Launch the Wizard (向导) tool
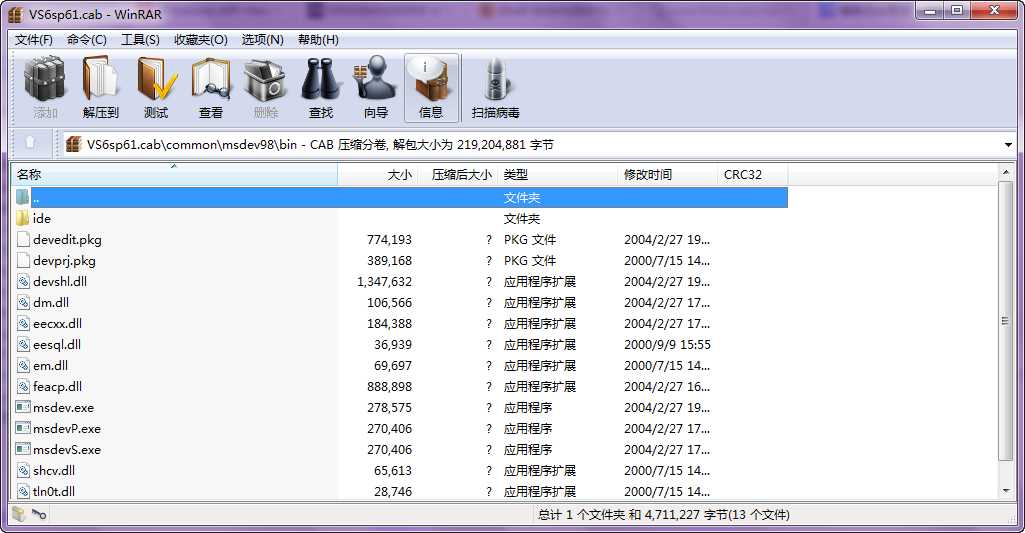This screenshot has height=533, width=1025. point(375,88)
